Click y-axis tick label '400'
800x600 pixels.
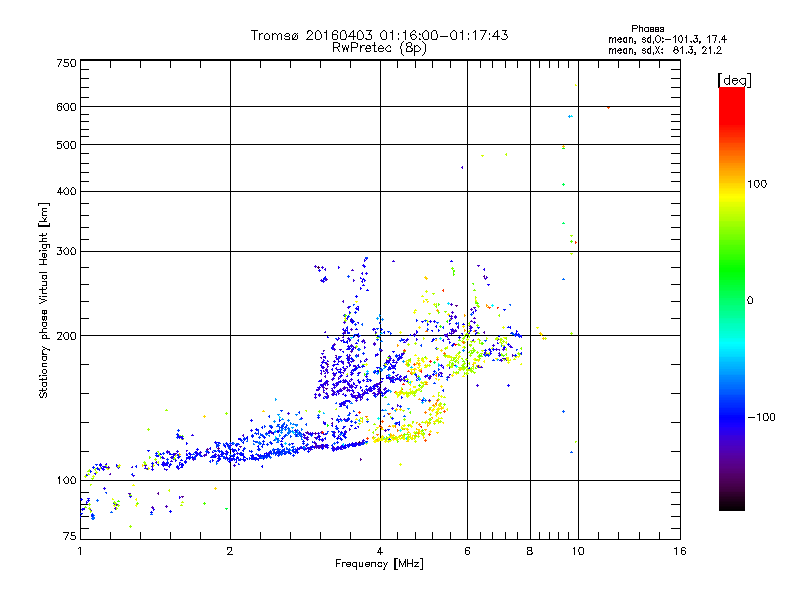point(66,191)
